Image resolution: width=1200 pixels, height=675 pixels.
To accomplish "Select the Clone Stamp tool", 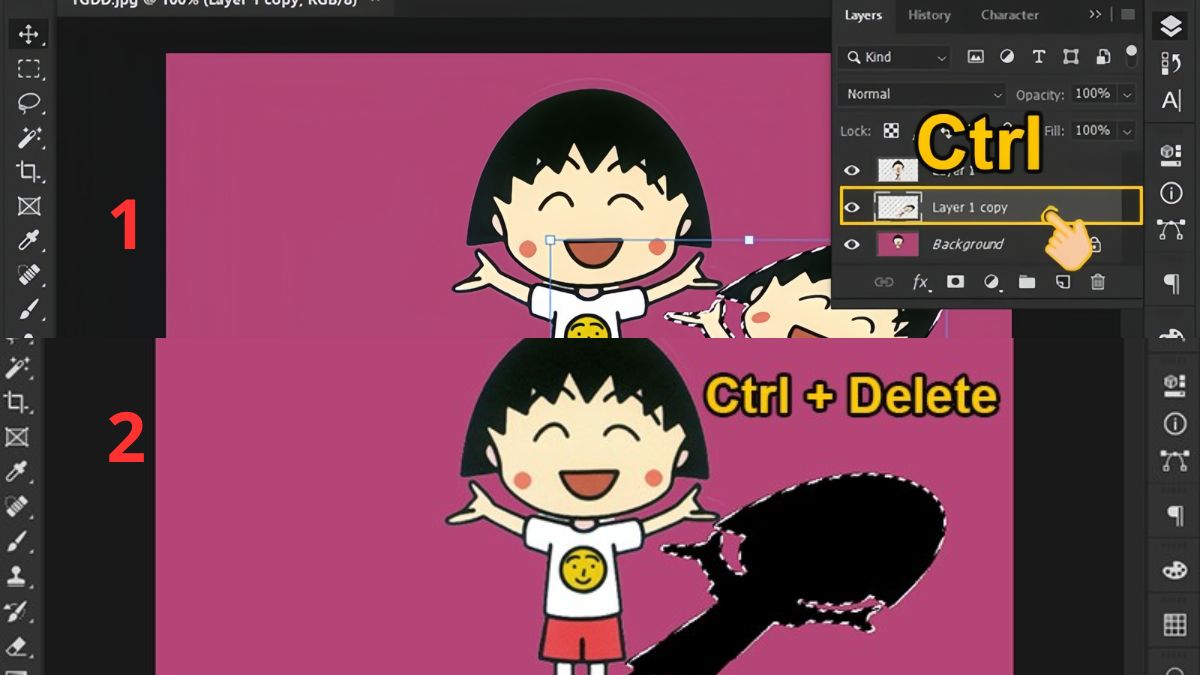I will click(x=17, y=576).
